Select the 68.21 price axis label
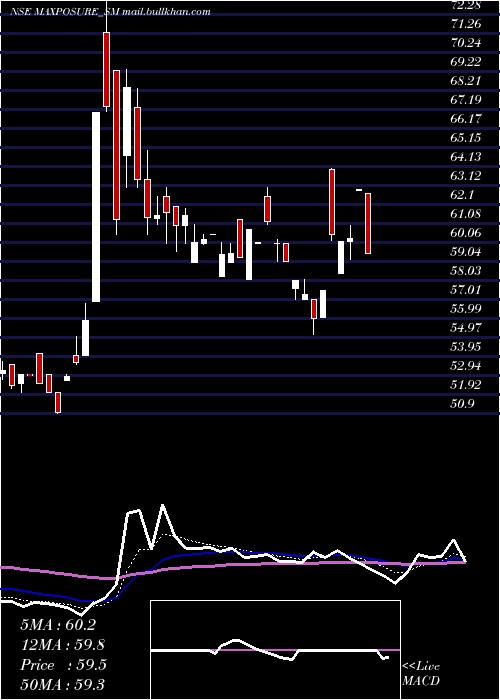The height and width of the screenshot is (700, 500). [466, 81]
